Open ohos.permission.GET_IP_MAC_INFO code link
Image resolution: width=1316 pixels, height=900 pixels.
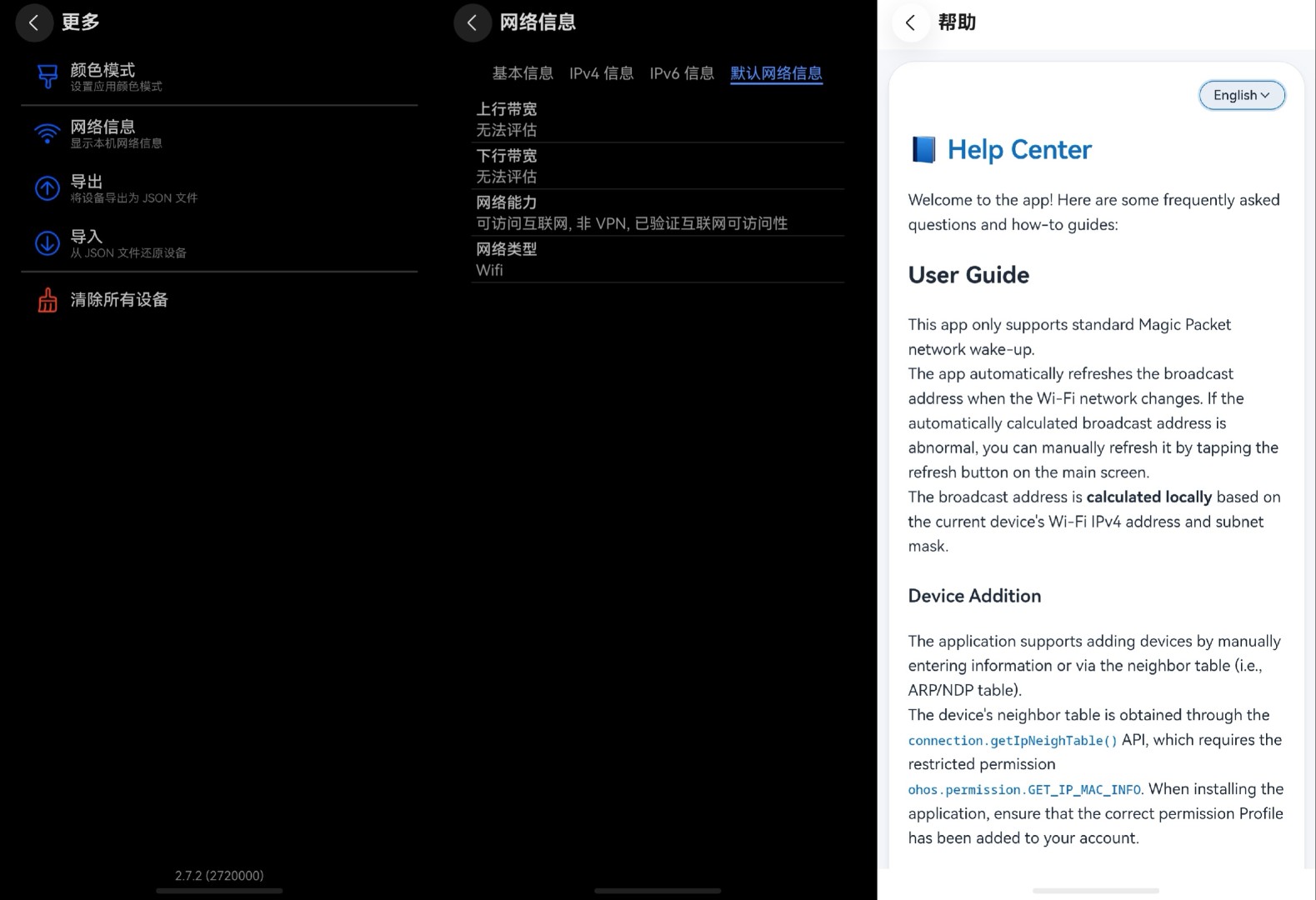pyautogui.click(x=1024, y=790)
